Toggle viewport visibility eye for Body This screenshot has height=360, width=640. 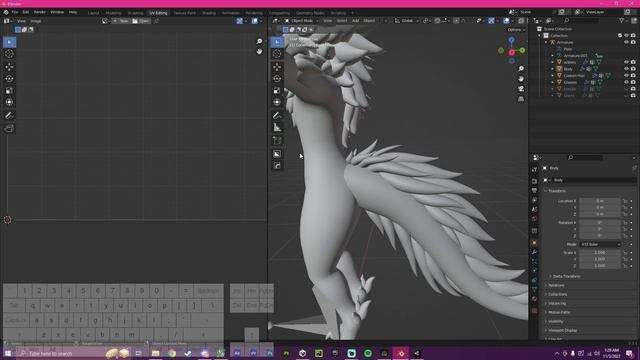[x=627, y=69]
